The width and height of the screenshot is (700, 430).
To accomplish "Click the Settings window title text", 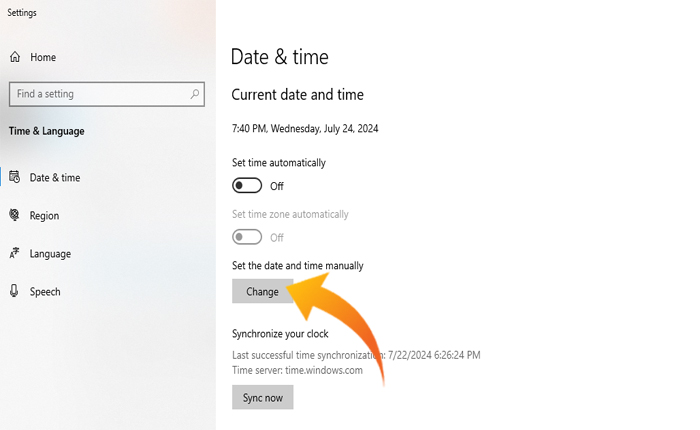I will coord(22,13).
